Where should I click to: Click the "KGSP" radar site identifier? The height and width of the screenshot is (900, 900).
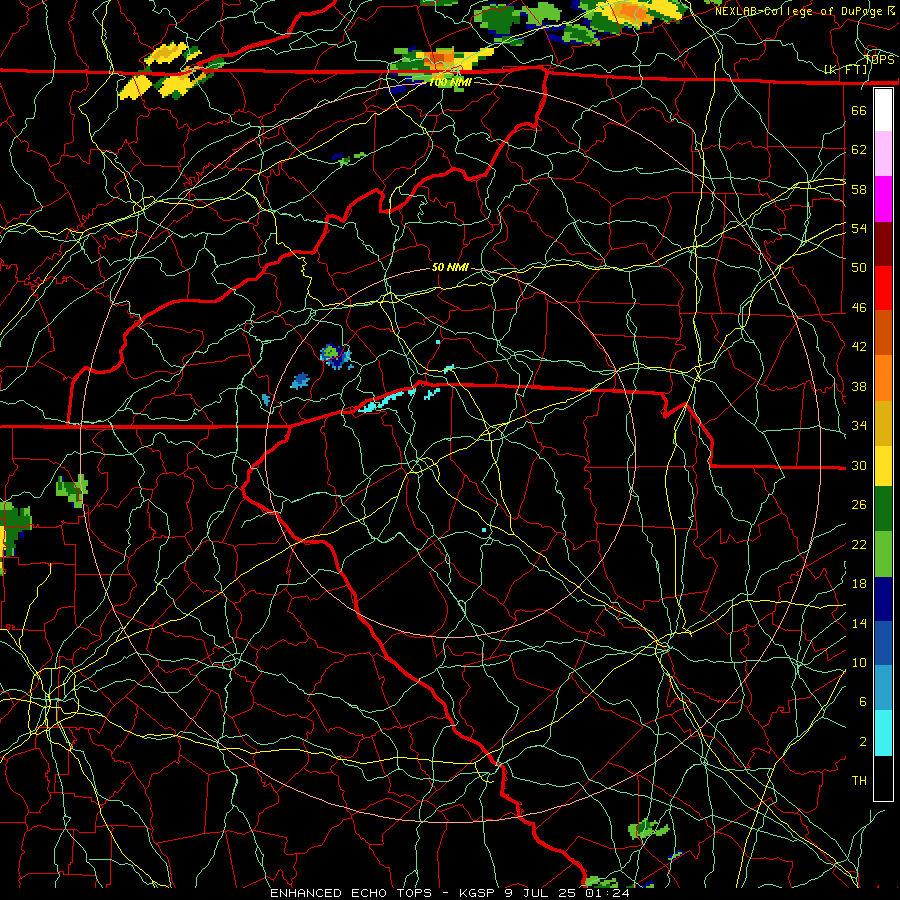pyautogui.click(x=479, y=893)
